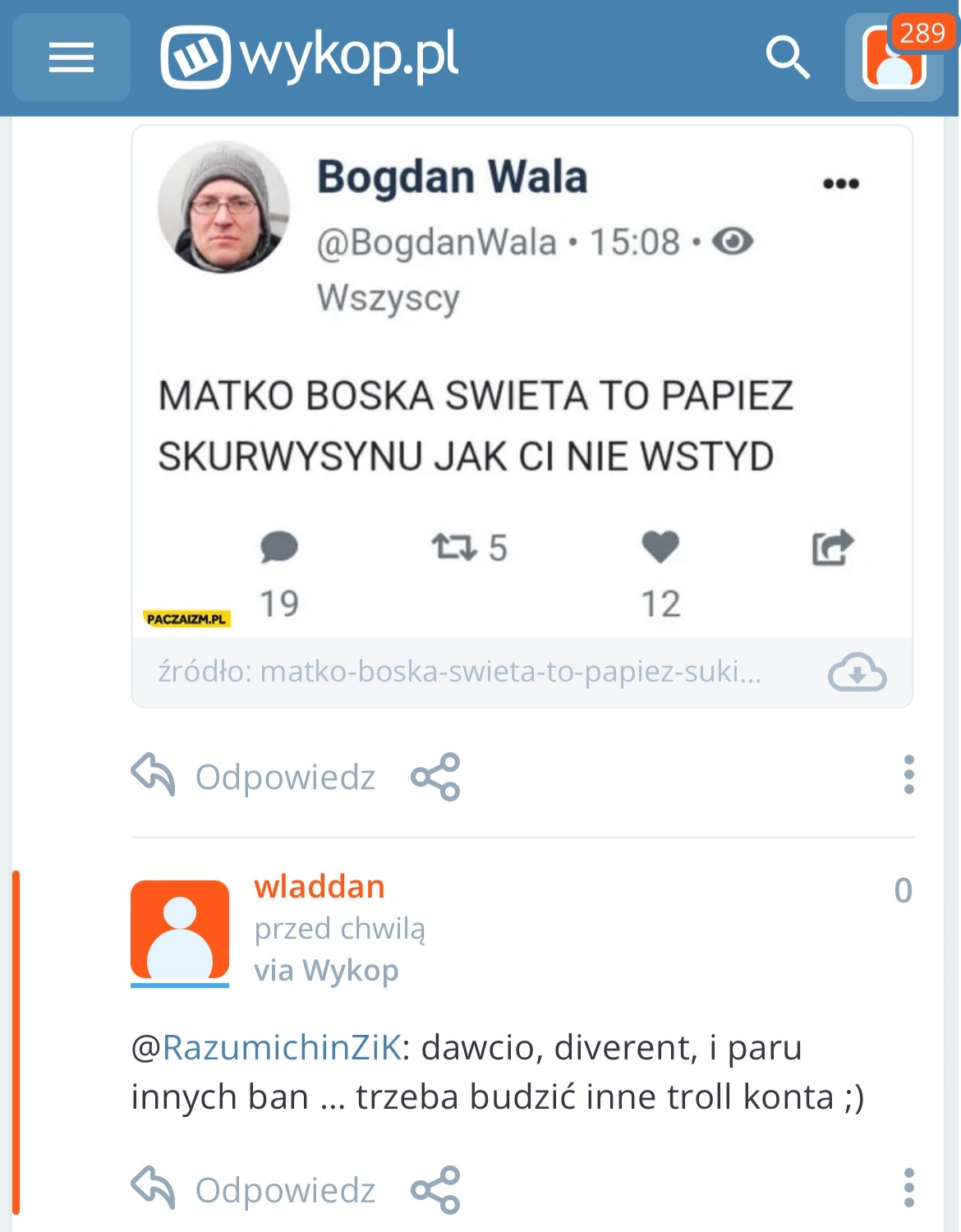Download the image via cloud icon
The image size is (961, 1232).
[x=857, y=673]
